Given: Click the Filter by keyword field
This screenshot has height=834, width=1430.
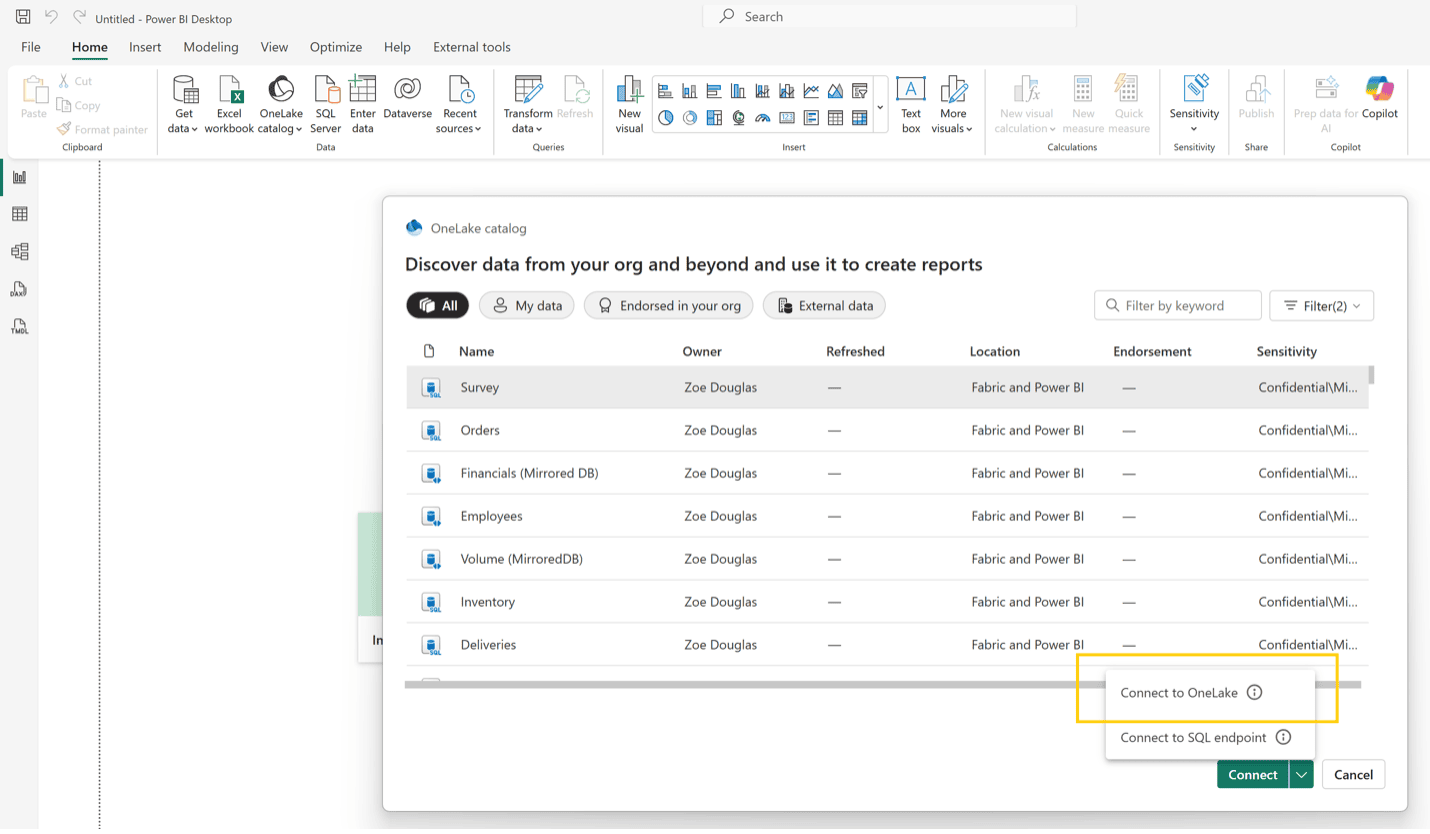Looking at the screenshot, I should (1186, 306).
